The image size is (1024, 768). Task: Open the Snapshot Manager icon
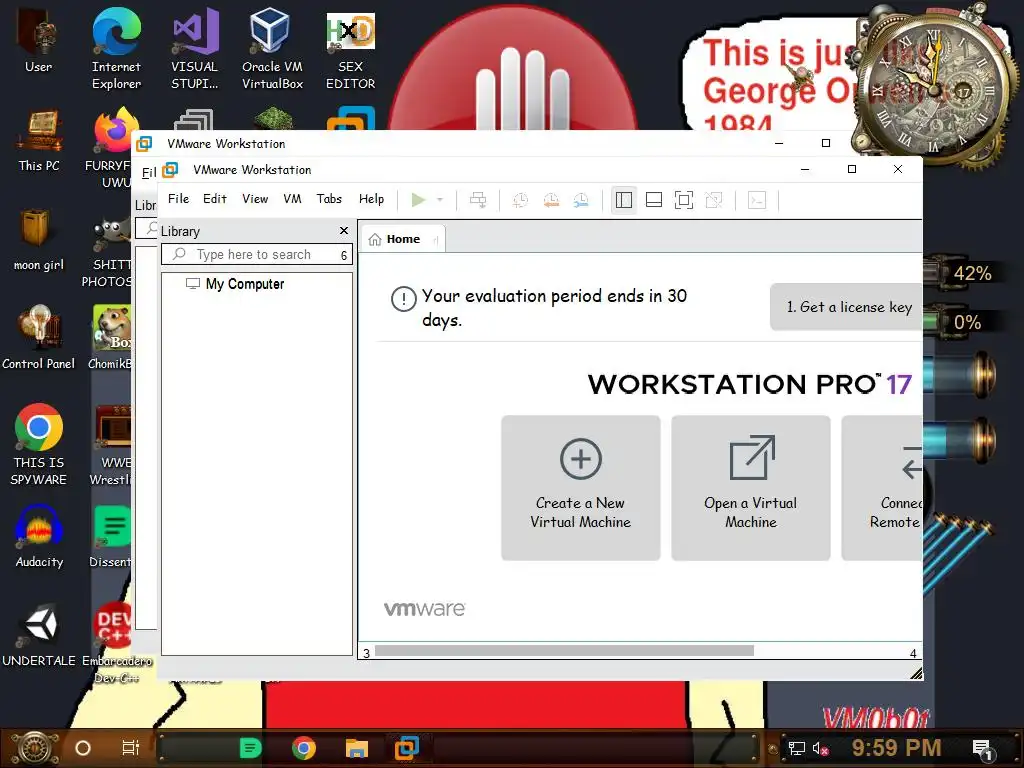[x=581, y=200]
